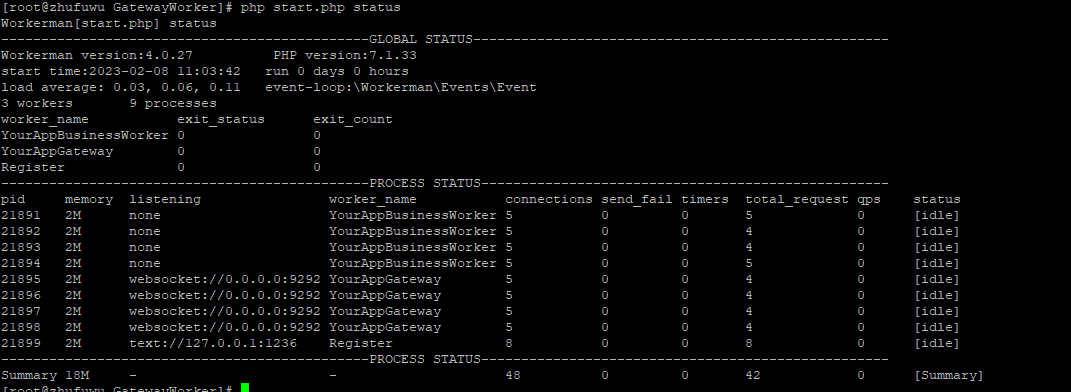1071x392 pixels.
Task: Click pid 21891 in process list
Action: coord(21,215)
